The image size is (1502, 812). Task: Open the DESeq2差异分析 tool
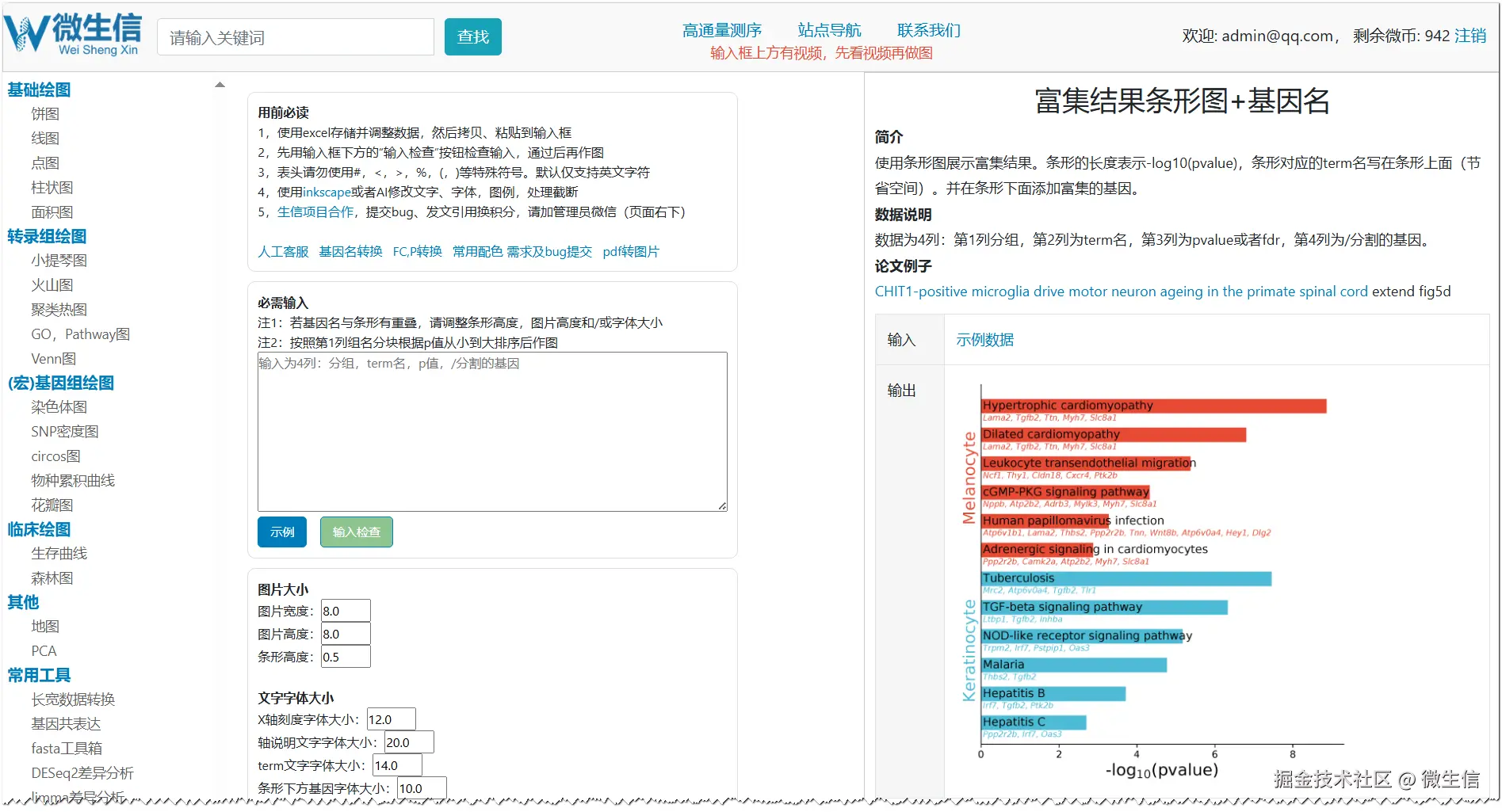[x=82, y=773]
